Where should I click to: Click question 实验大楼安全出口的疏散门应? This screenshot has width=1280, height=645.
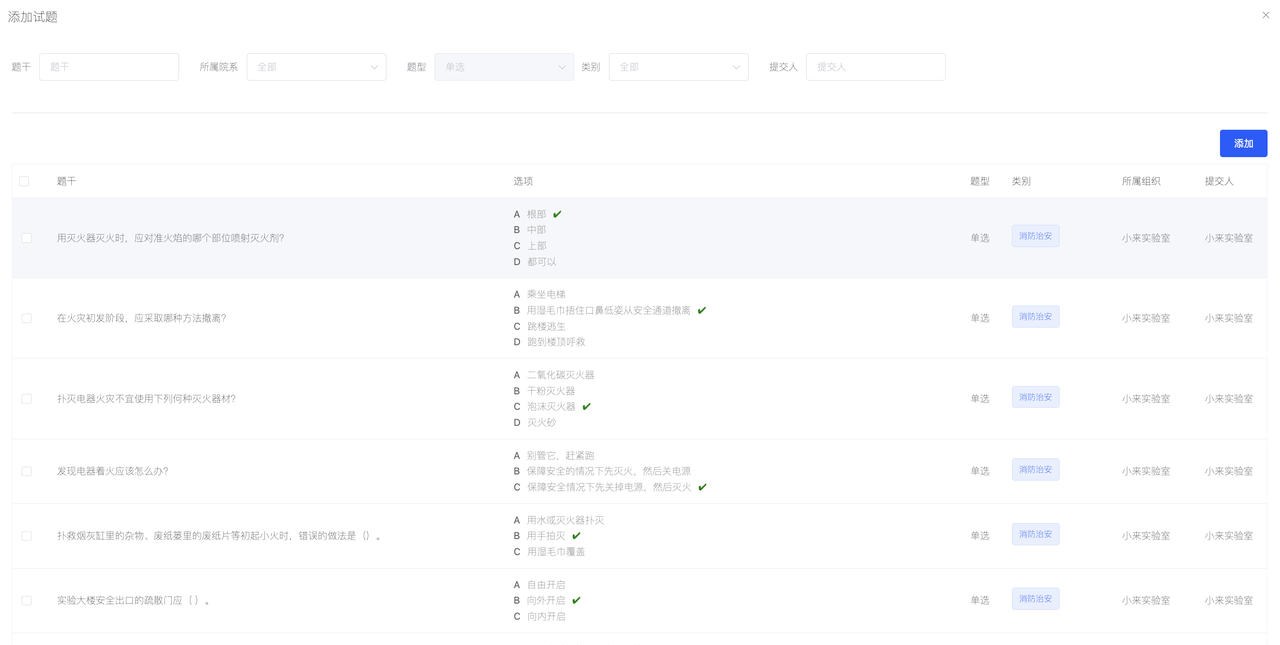(x=133, y=600)
